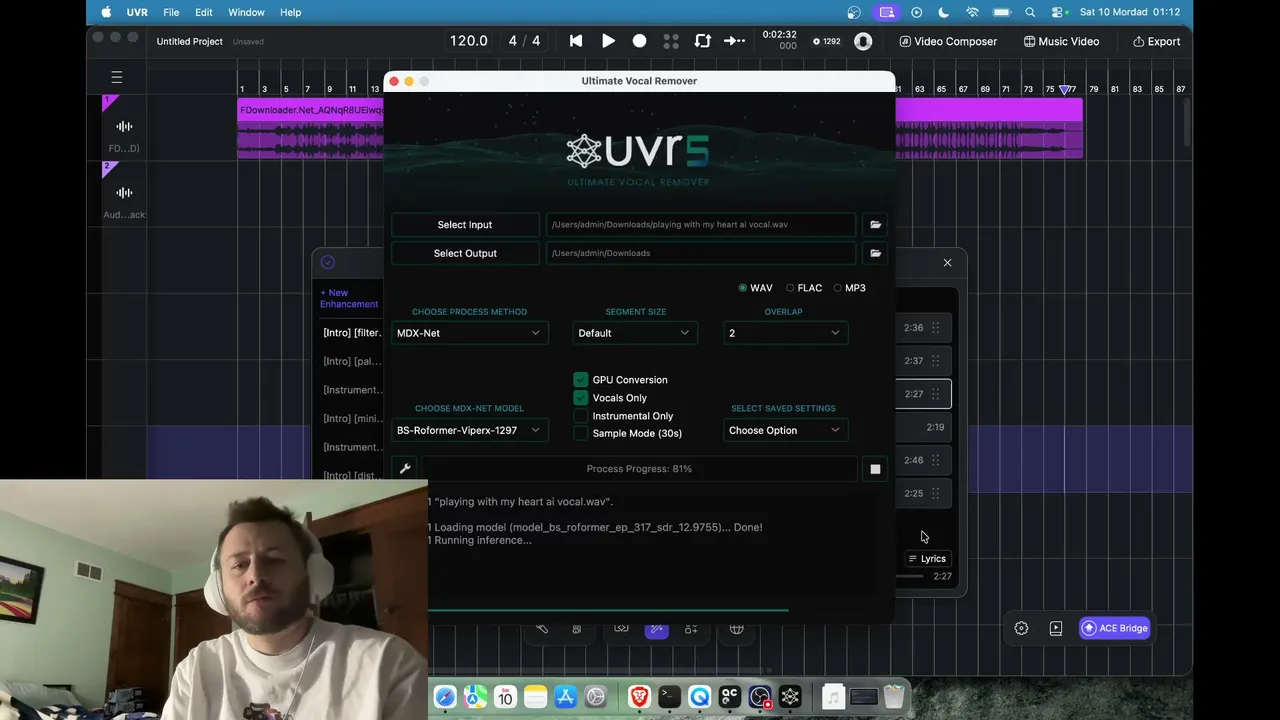
Task: Open the UVR application menu
Action: pyautogui.click(x=137, y=12)
